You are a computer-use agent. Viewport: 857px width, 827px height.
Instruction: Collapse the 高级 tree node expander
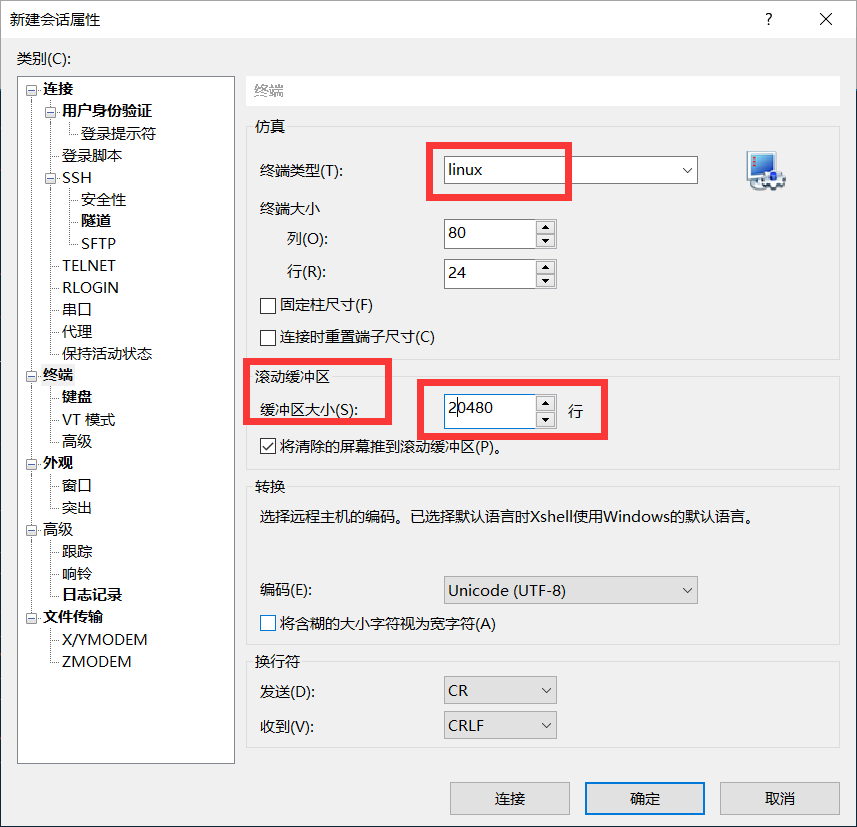[x=31, y=530]
